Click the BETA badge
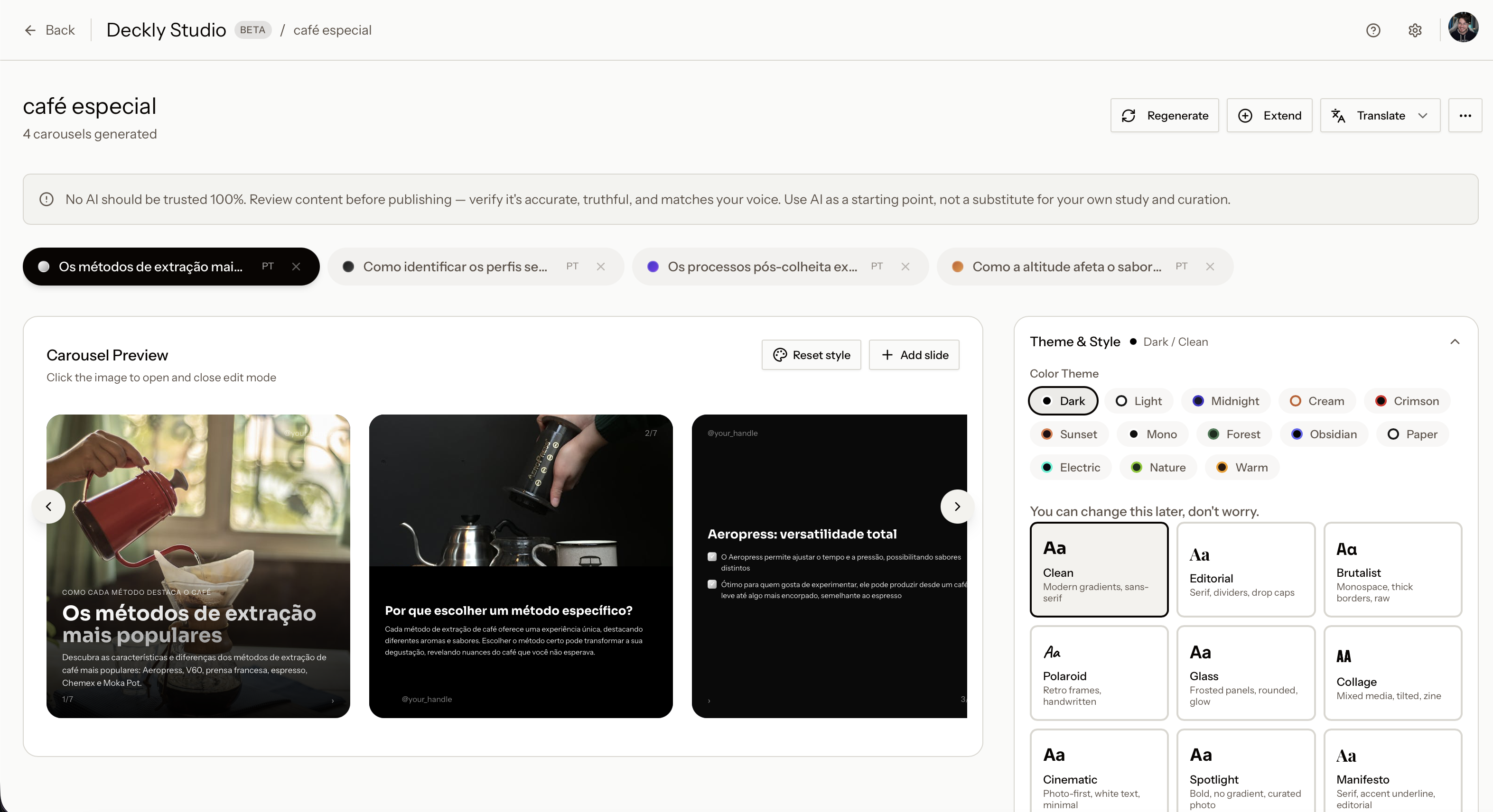Screen dimensions: 1493x812 [252, 30]
